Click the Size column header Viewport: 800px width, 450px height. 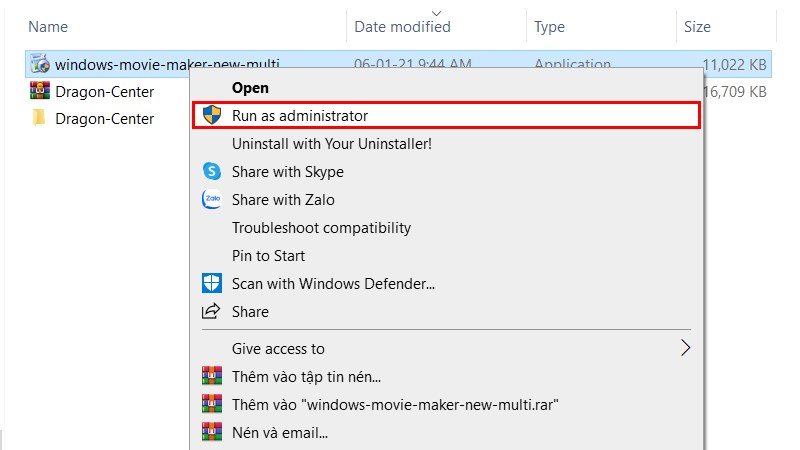698,27
